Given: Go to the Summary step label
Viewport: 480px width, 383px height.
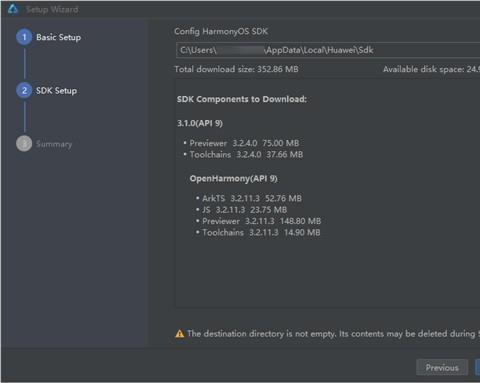Looking at the screenshot, I should point(54,144).
